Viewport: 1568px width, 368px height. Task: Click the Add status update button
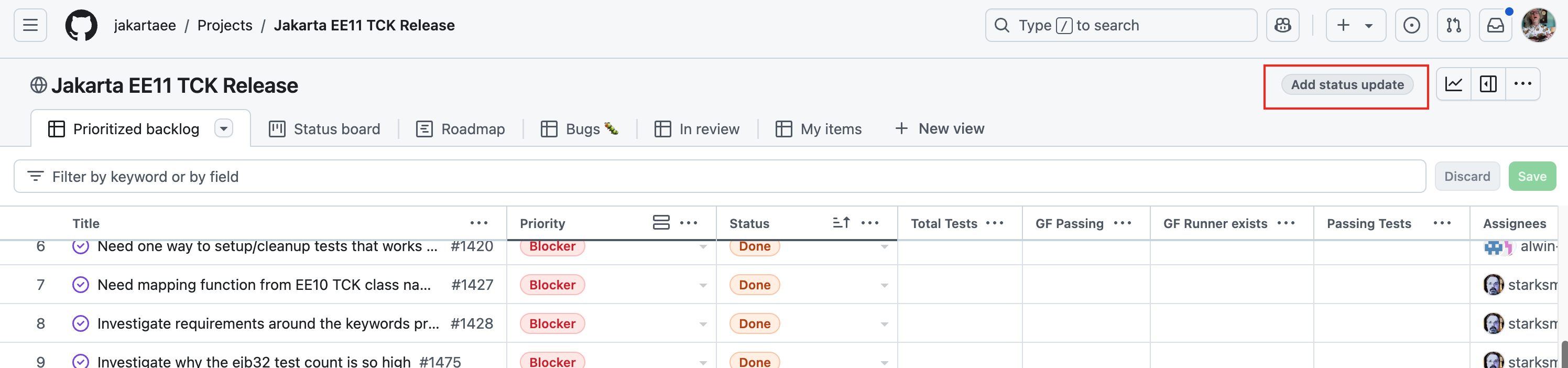[1347, 85]
